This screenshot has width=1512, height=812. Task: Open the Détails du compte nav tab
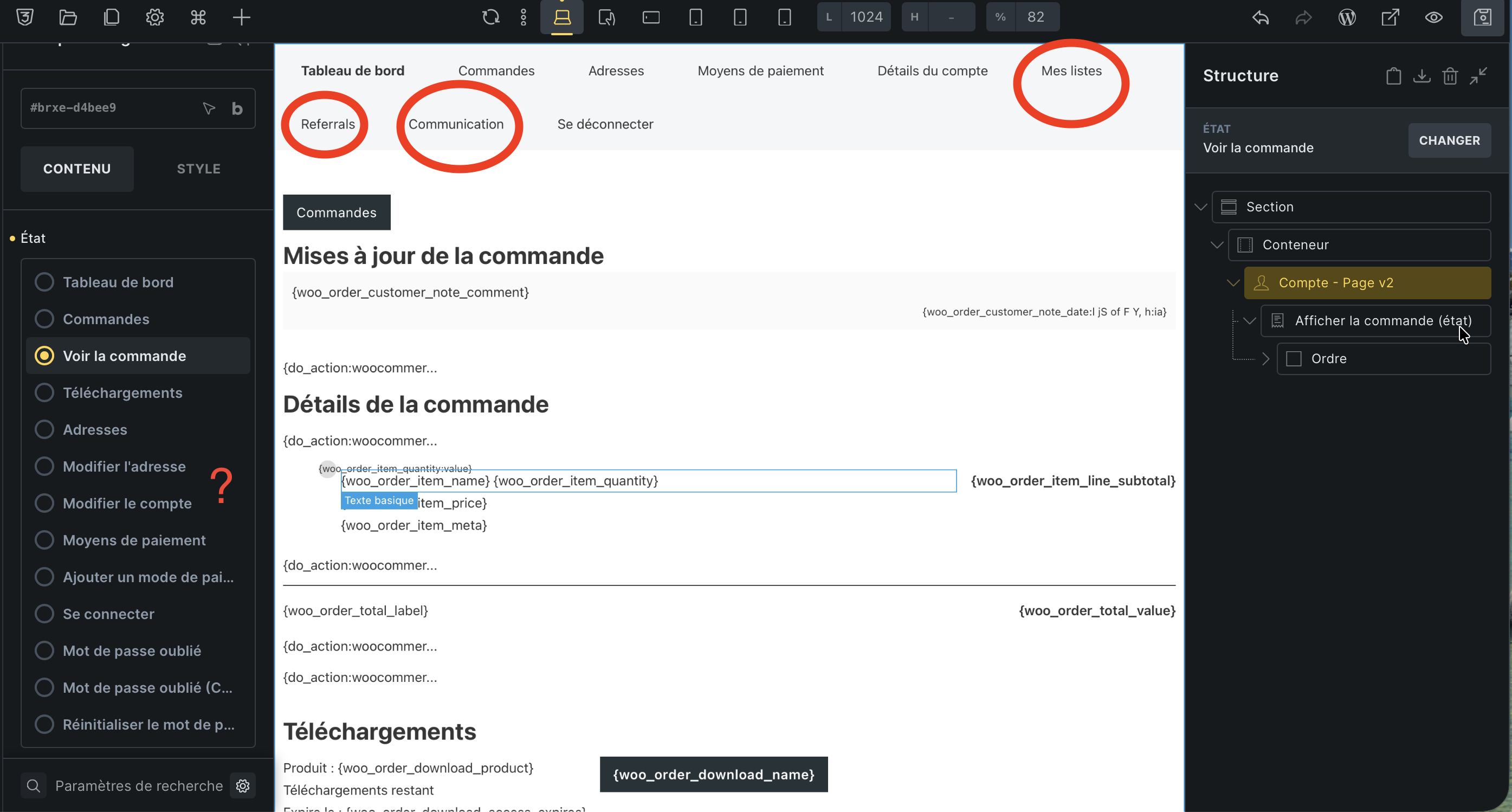click(932, 70)
